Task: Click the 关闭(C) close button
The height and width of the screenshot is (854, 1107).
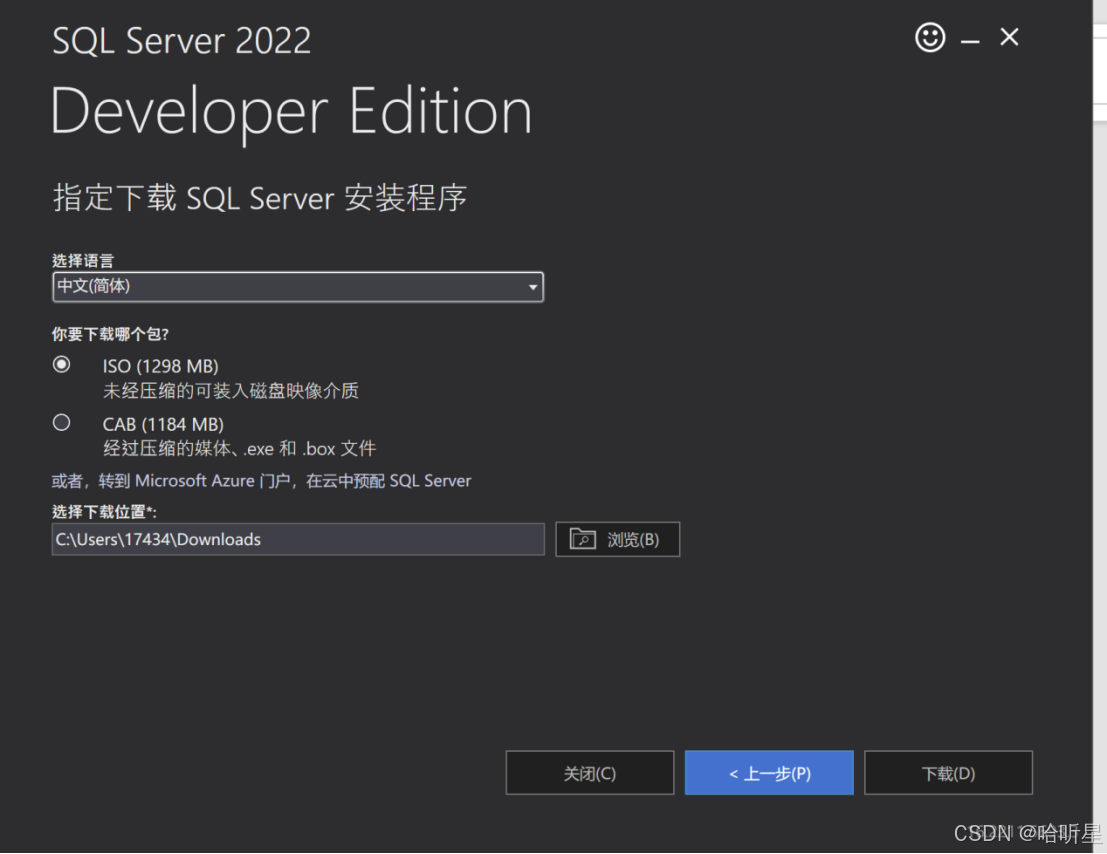Action: (590, 773)
